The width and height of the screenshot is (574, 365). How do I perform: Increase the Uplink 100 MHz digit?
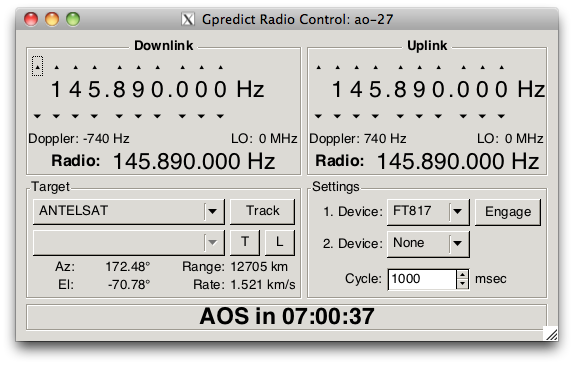tap(338, 67)
